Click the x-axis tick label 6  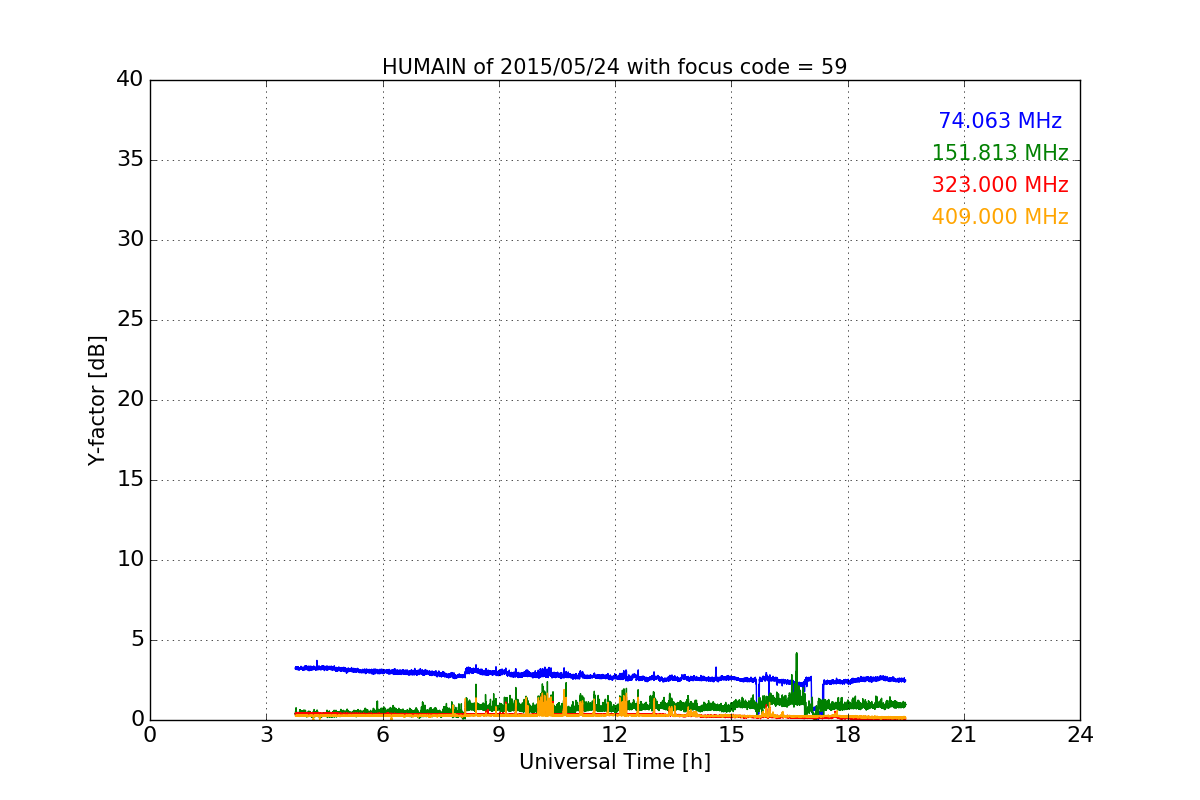pyautogui.click(x=382, y=735)
